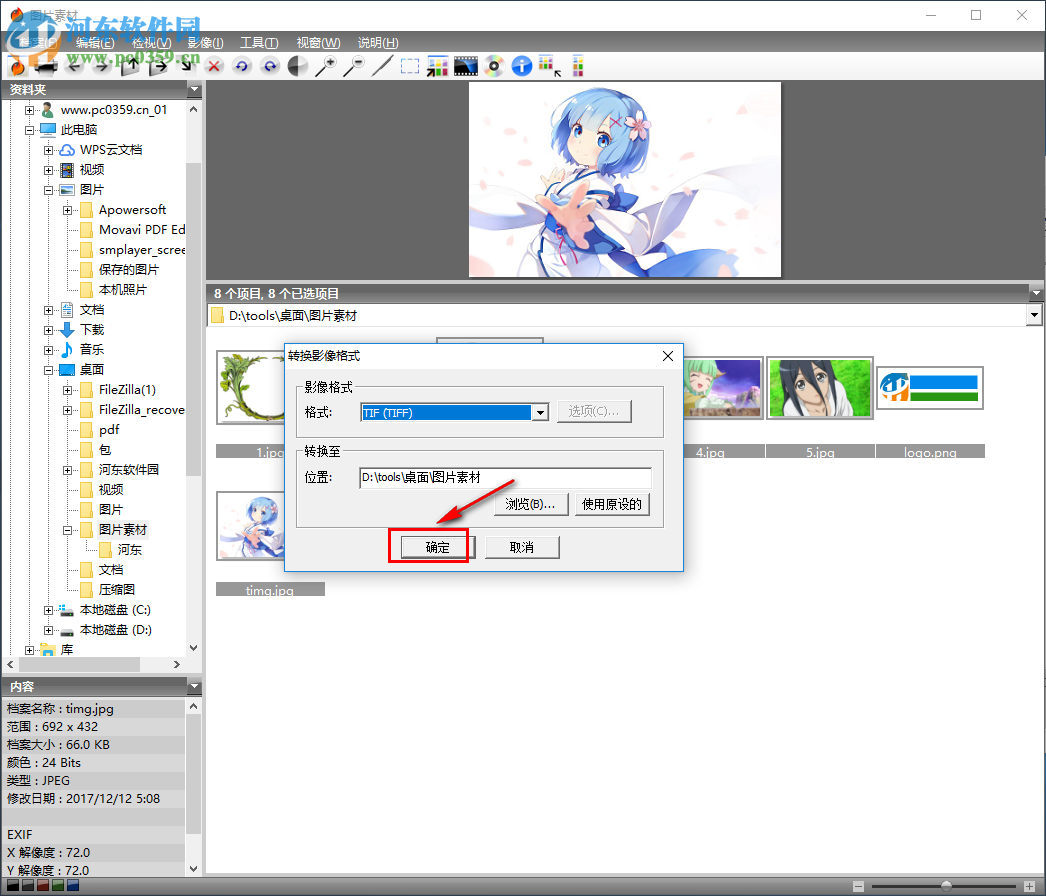Select the logo.png thumbnail

929,388
